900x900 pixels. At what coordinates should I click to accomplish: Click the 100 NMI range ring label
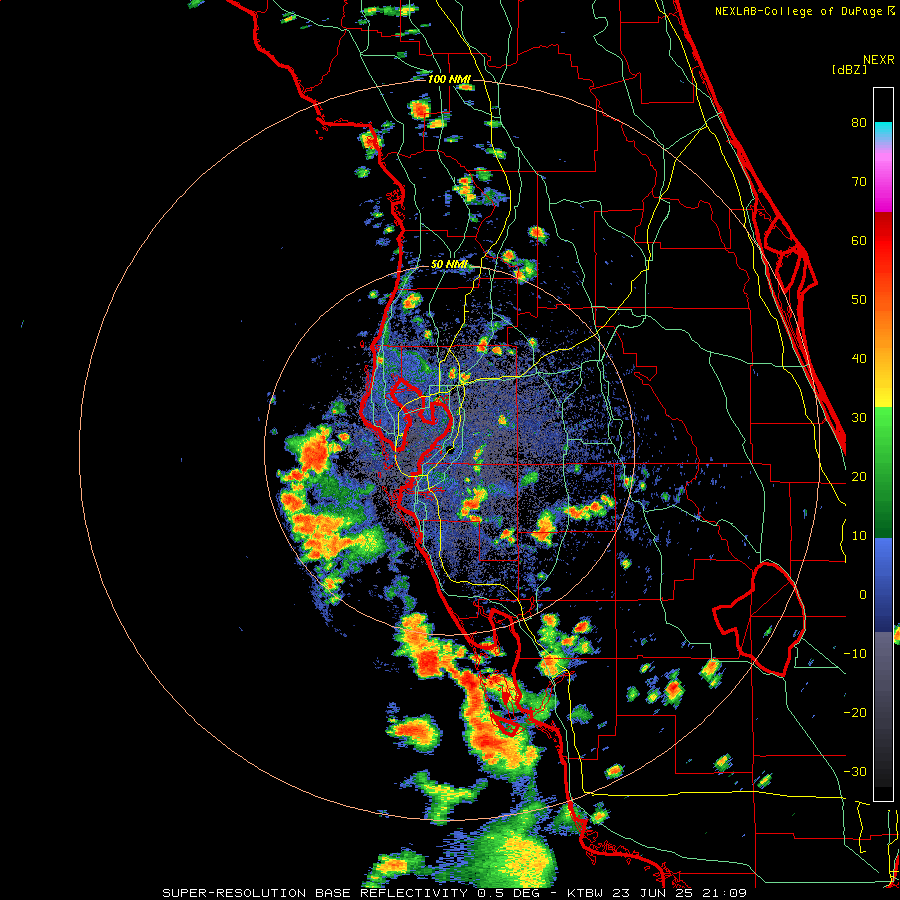coord(449,79)
